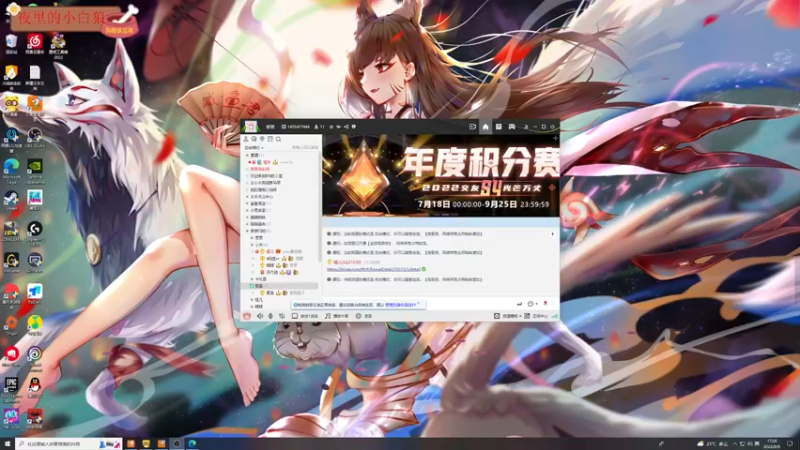Open the Epic Games Launcher desktop shortcut
The height and width of the screenshot is (450, 800).
click(11, 388)
